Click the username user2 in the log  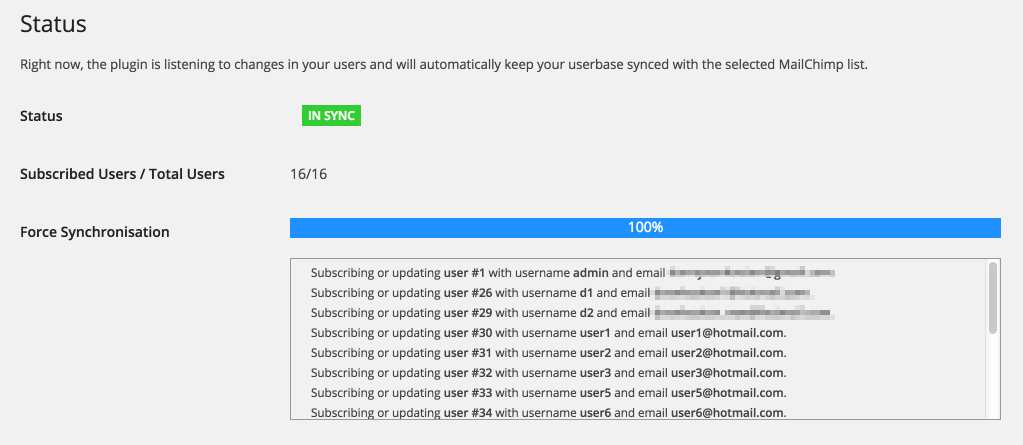click(595, 353)
